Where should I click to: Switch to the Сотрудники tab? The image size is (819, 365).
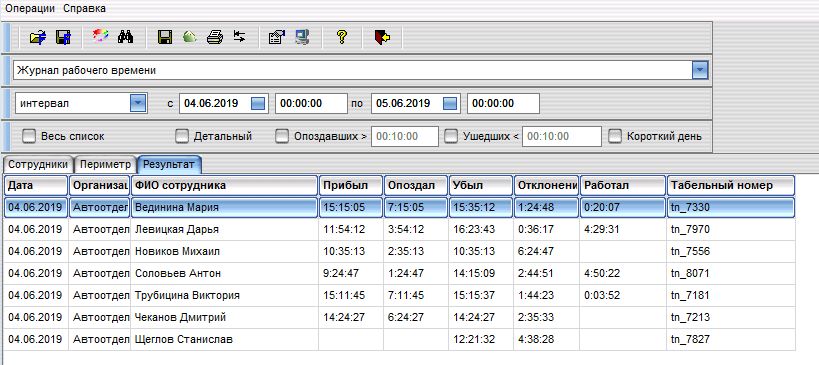click(x=38, y=164)
